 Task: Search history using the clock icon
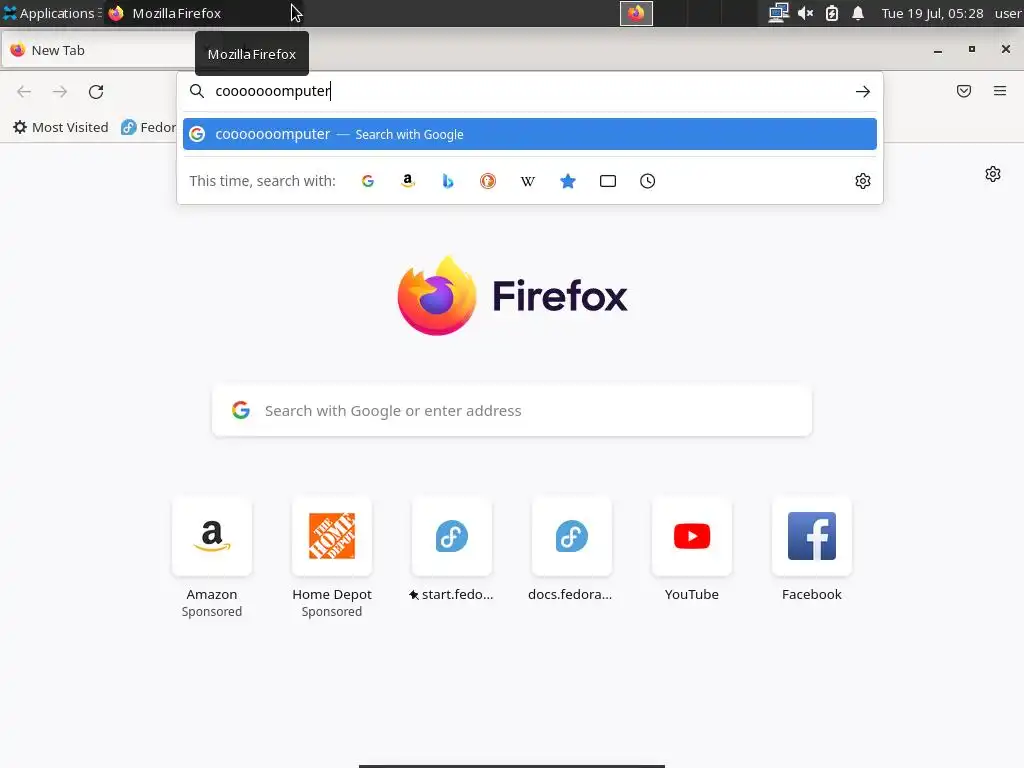click(647, 181)
